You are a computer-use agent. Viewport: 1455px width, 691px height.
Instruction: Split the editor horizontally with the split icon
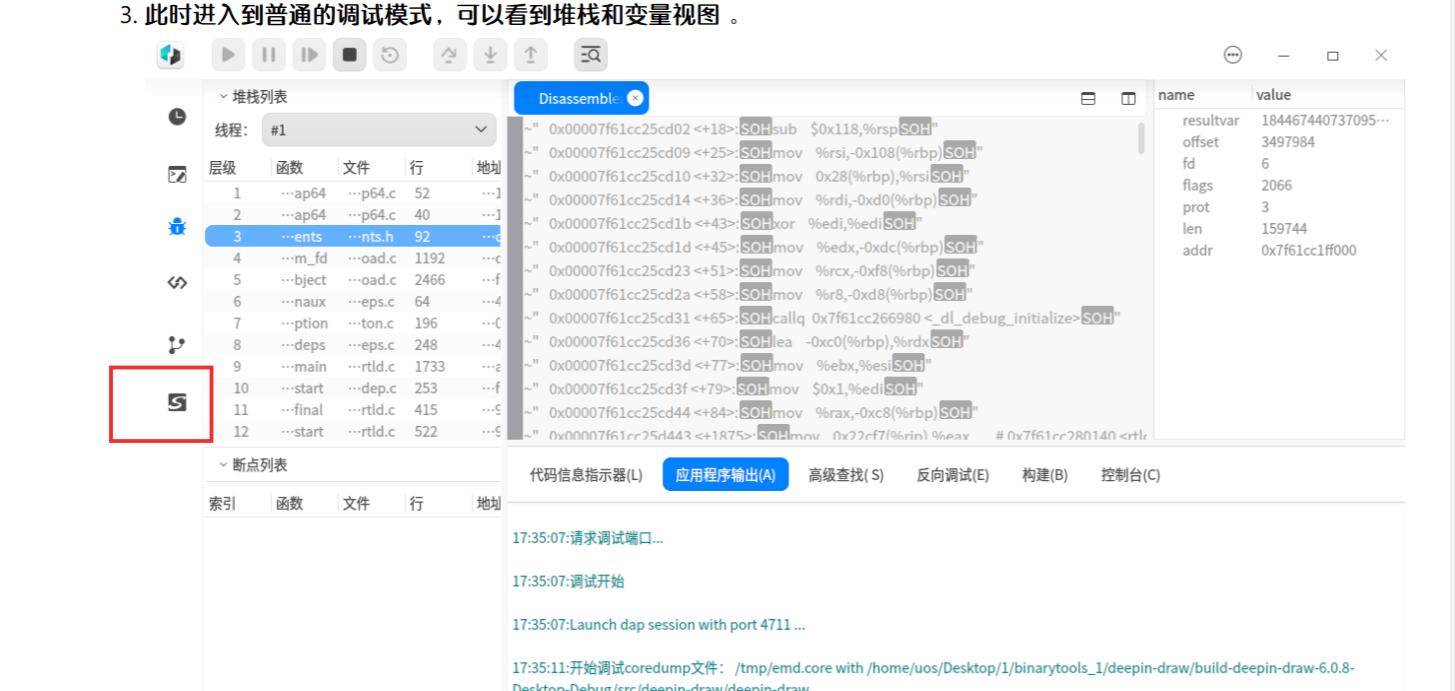(1088, 99)
